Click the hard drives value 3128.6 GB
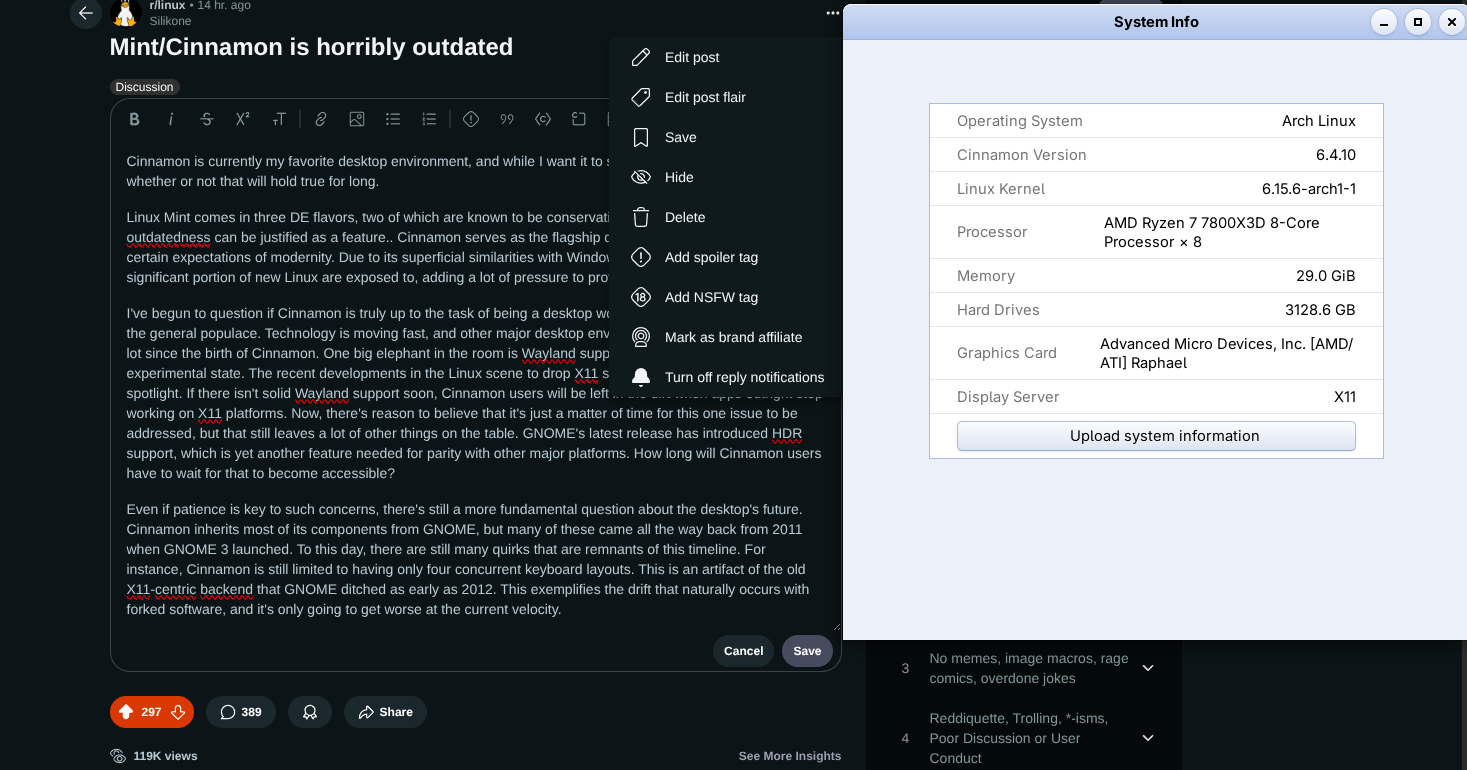Screen dimensions: 1467x770 point(1320,310)
